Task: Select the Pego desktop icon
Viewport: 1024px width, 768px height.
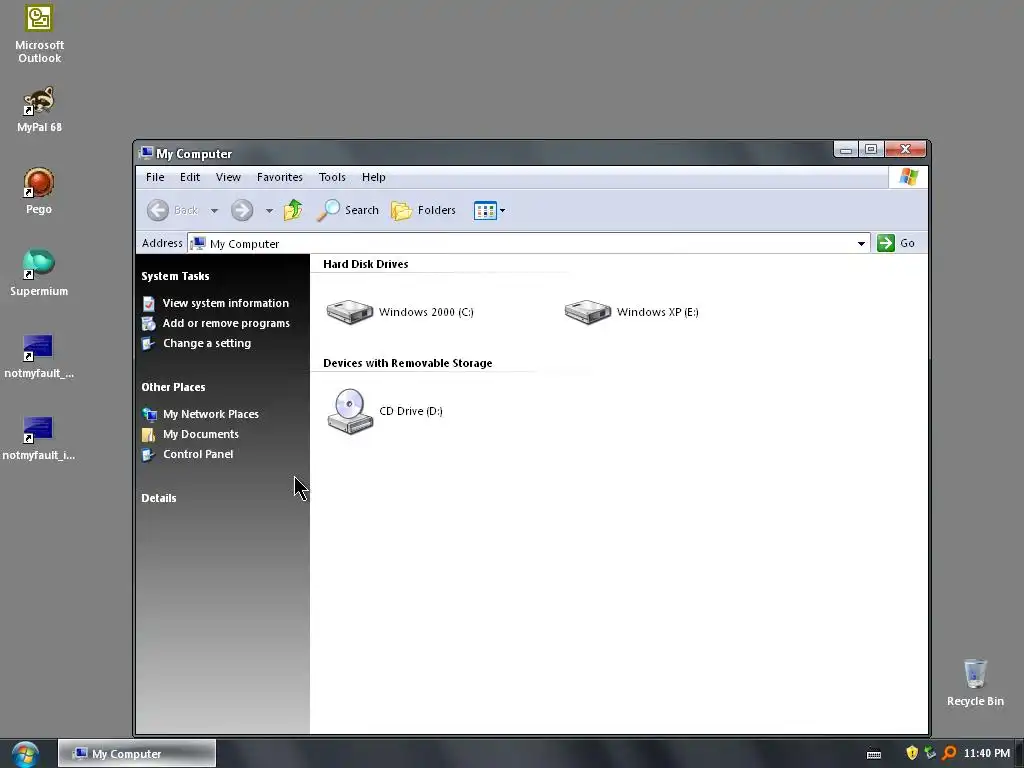Action: (x=39, y=191)
